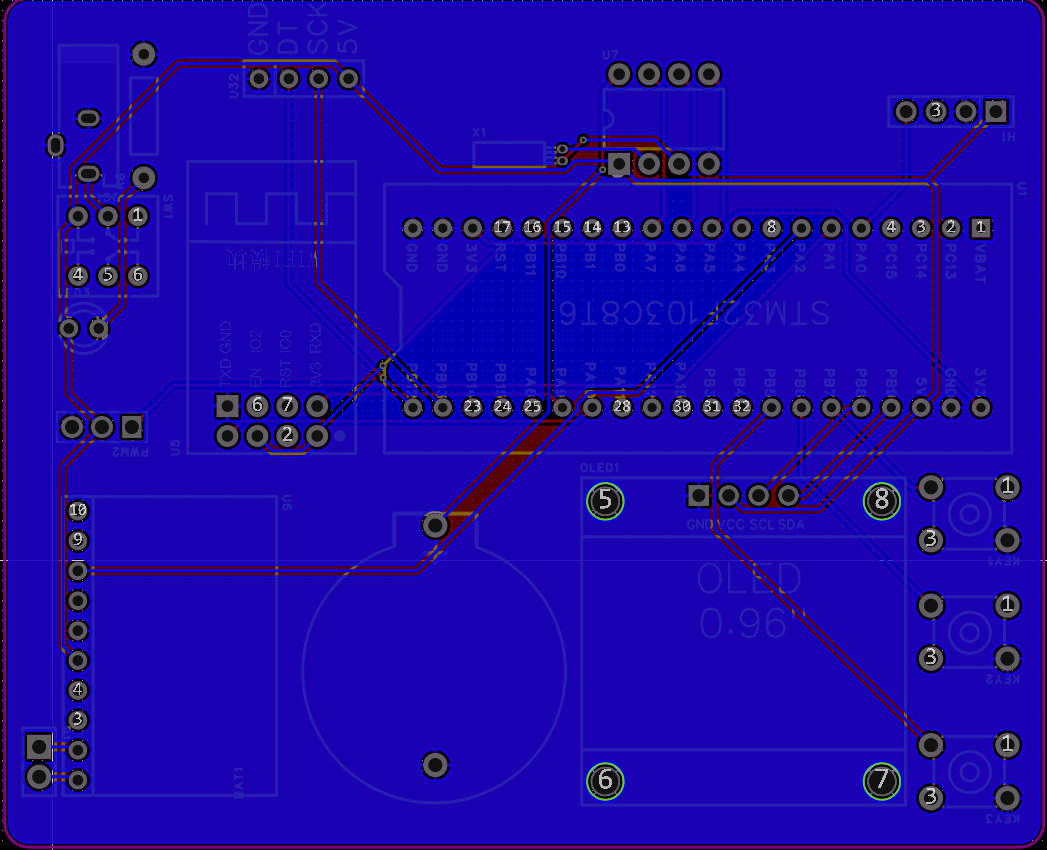Select switch SW1 pad 4
This screenshot has height=850, width=1047.
(x=78, y=275)
